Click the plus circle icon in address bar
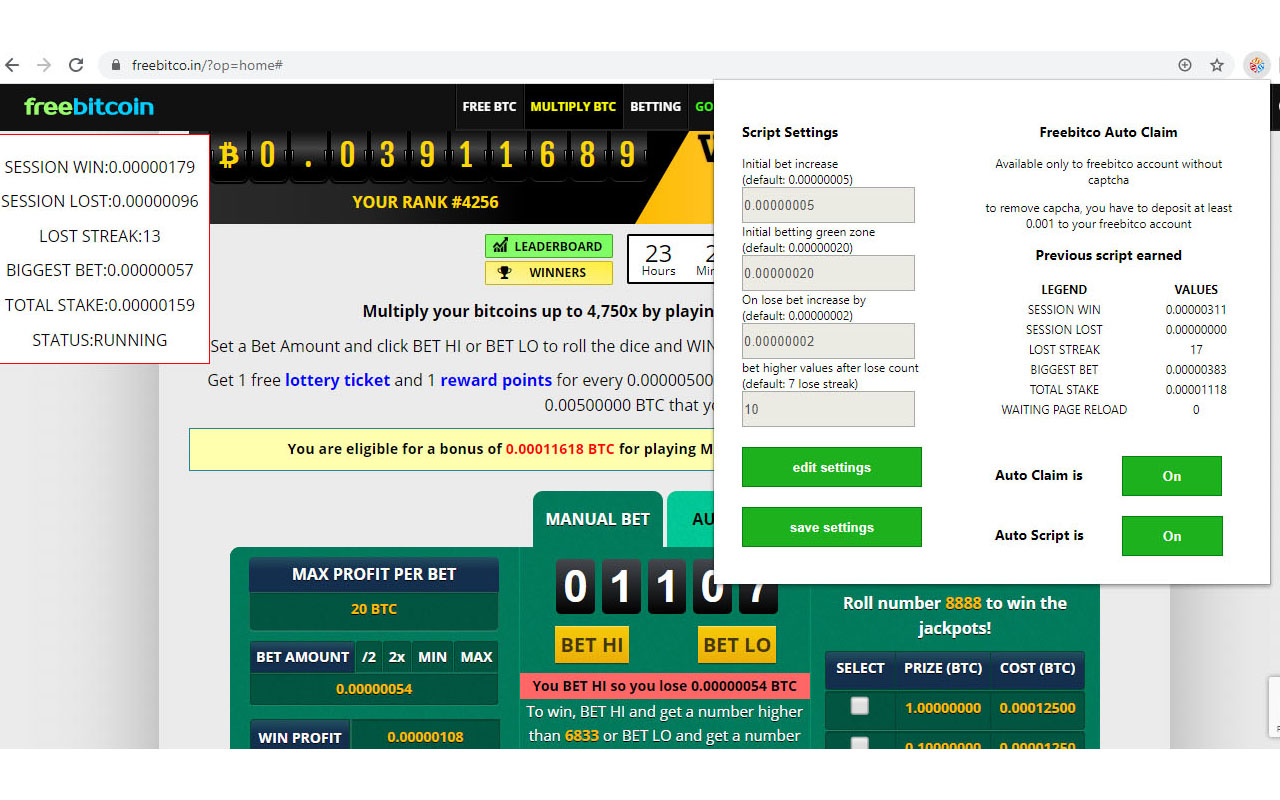This screenshot has height=800, width=1280. 1185,65
